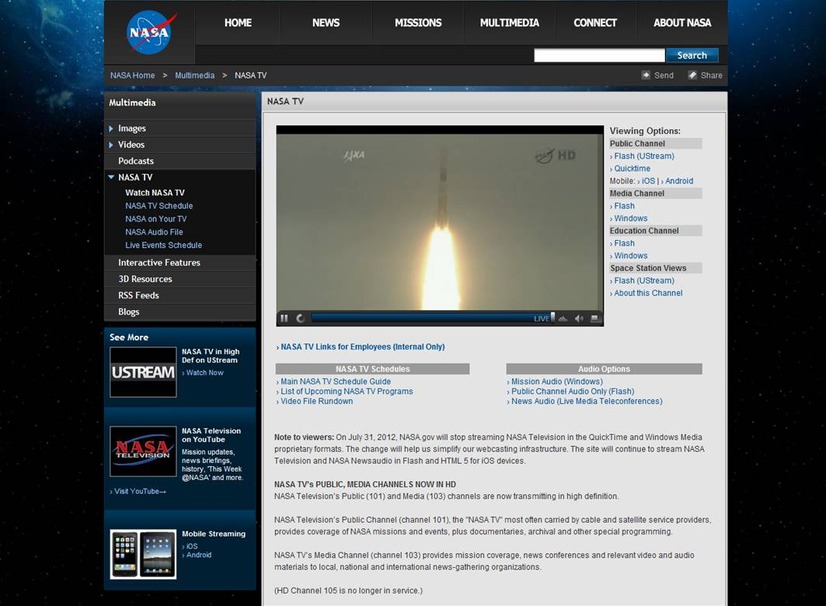
Task: Select Public Channel Flash (UStream)
Action: click(644, 156)
